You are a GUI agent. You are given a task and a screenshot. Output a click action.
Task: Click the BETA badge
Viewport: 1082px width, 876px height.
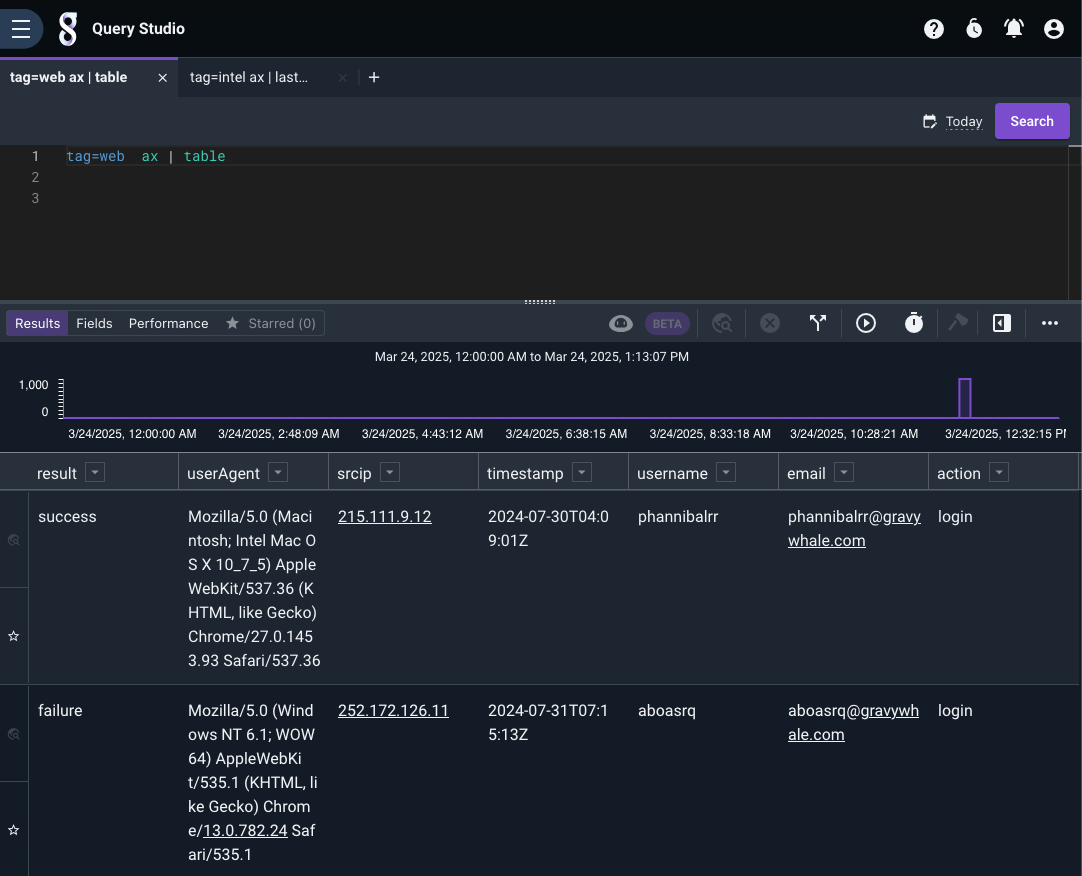pos(667,324)
